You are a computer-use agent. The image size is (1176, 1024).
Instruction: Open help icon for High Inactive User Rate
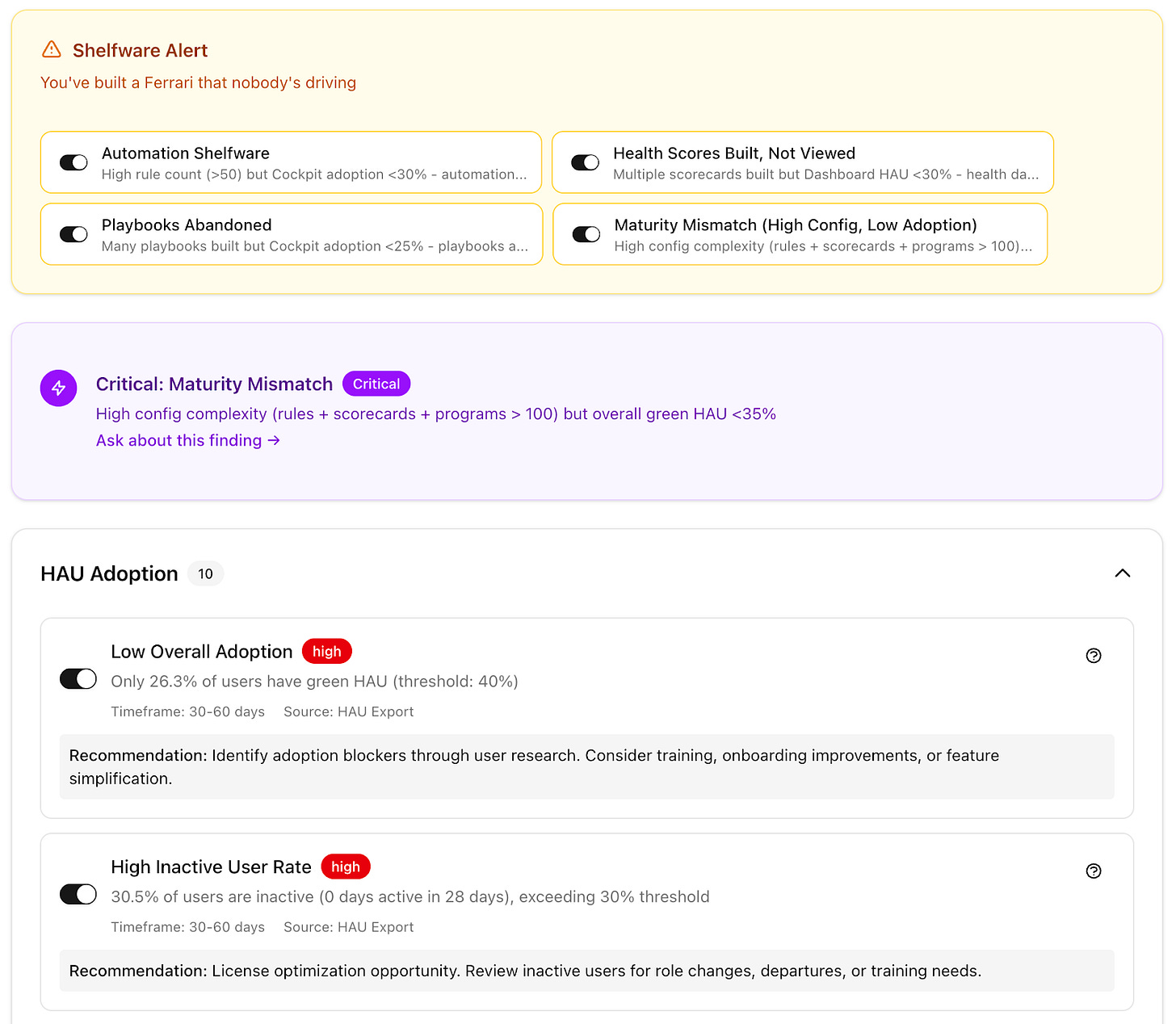tap(1094, 871)
